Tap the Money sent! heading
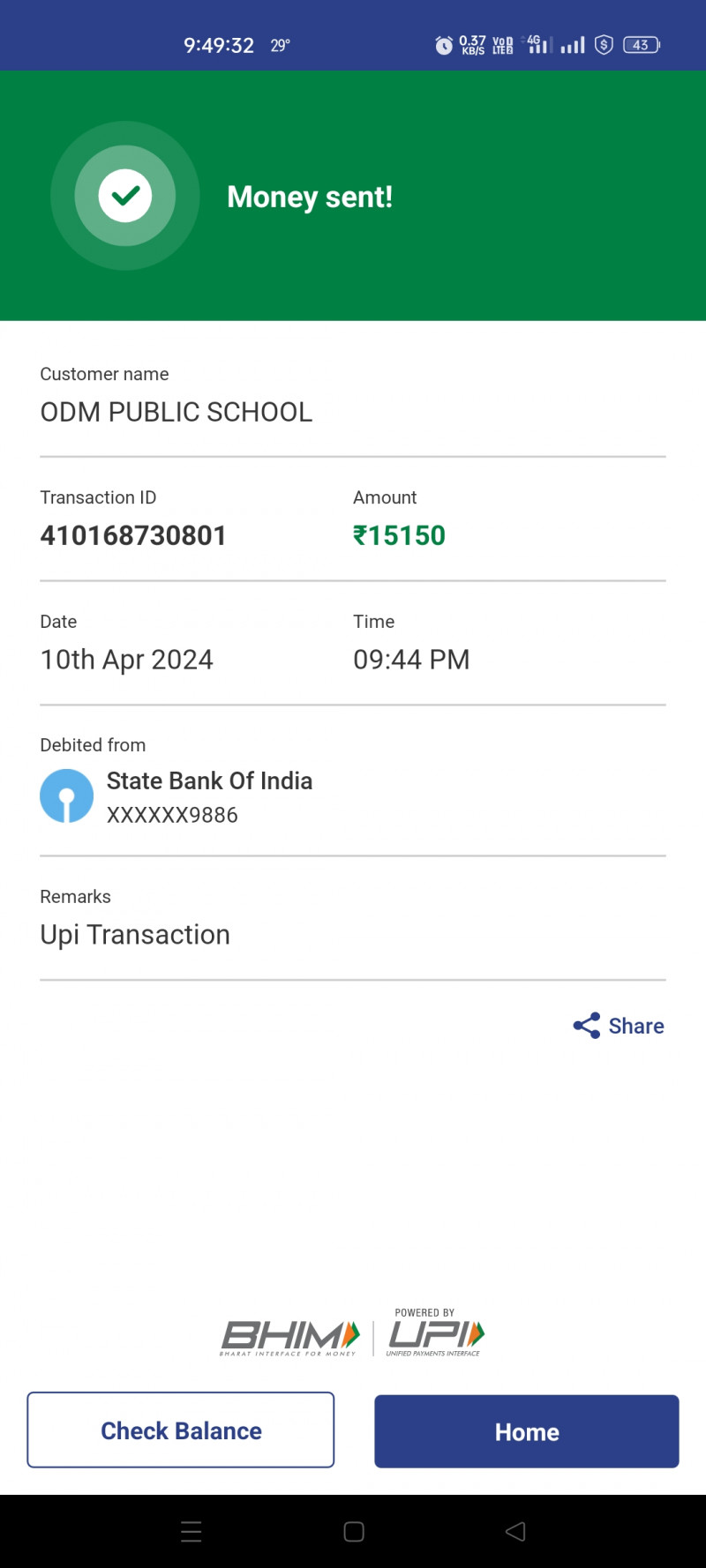 pyautogui.click(x=310, y=197)
